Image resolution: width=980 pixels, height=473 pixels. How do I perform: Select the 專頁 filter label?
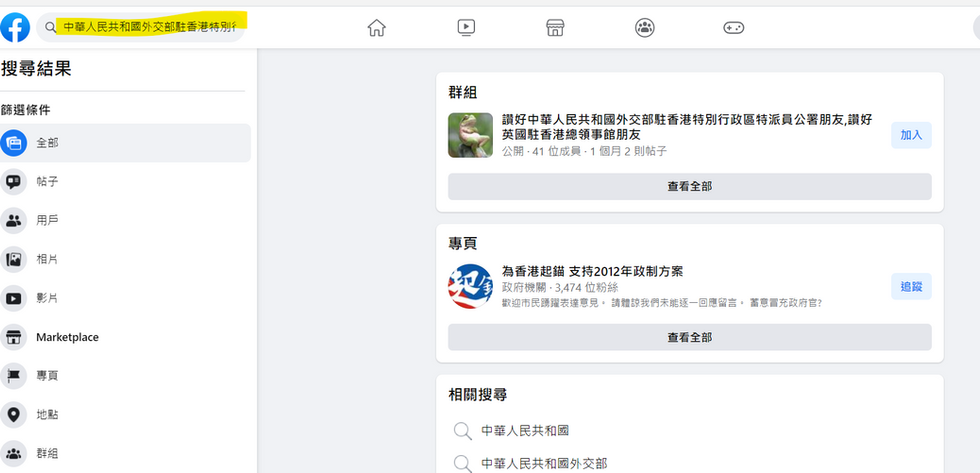[x=47, y=376]
